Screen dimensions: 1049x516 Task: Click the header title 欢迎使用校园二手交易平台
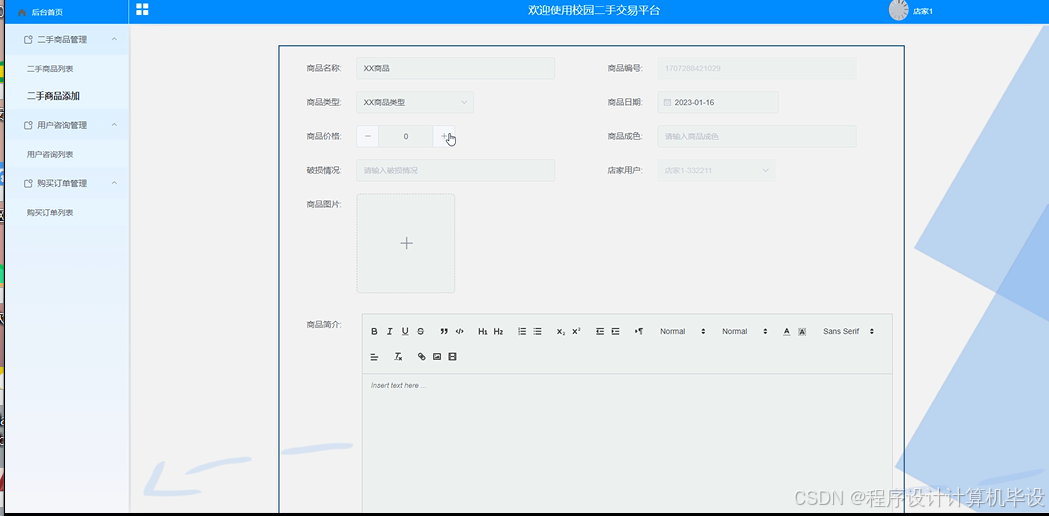pyautogui.click(x=594, y=10)
